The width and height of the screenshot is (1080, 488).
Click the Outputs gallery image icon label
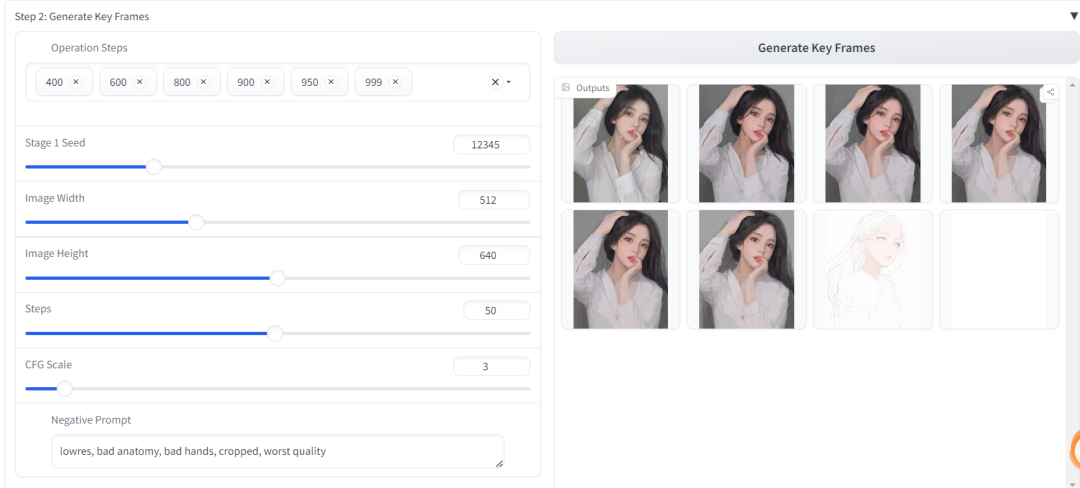(x=585, y=87)
